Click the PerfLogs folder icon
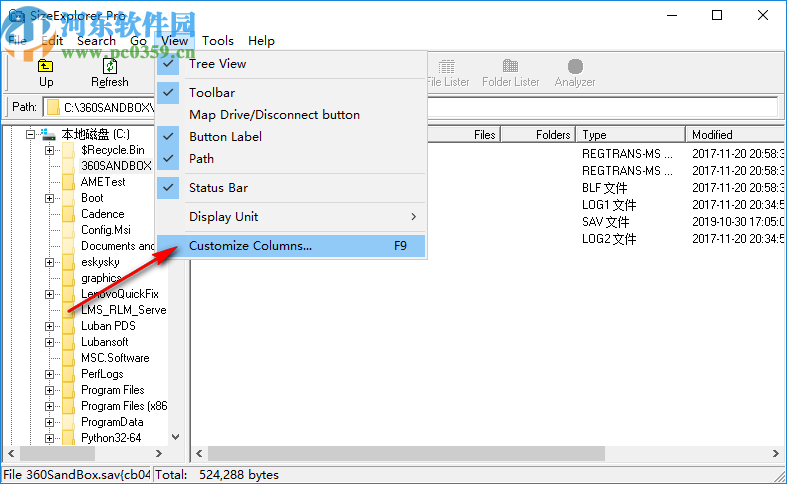The width and height of the screenshot is (787, 484). coord(69,374)
